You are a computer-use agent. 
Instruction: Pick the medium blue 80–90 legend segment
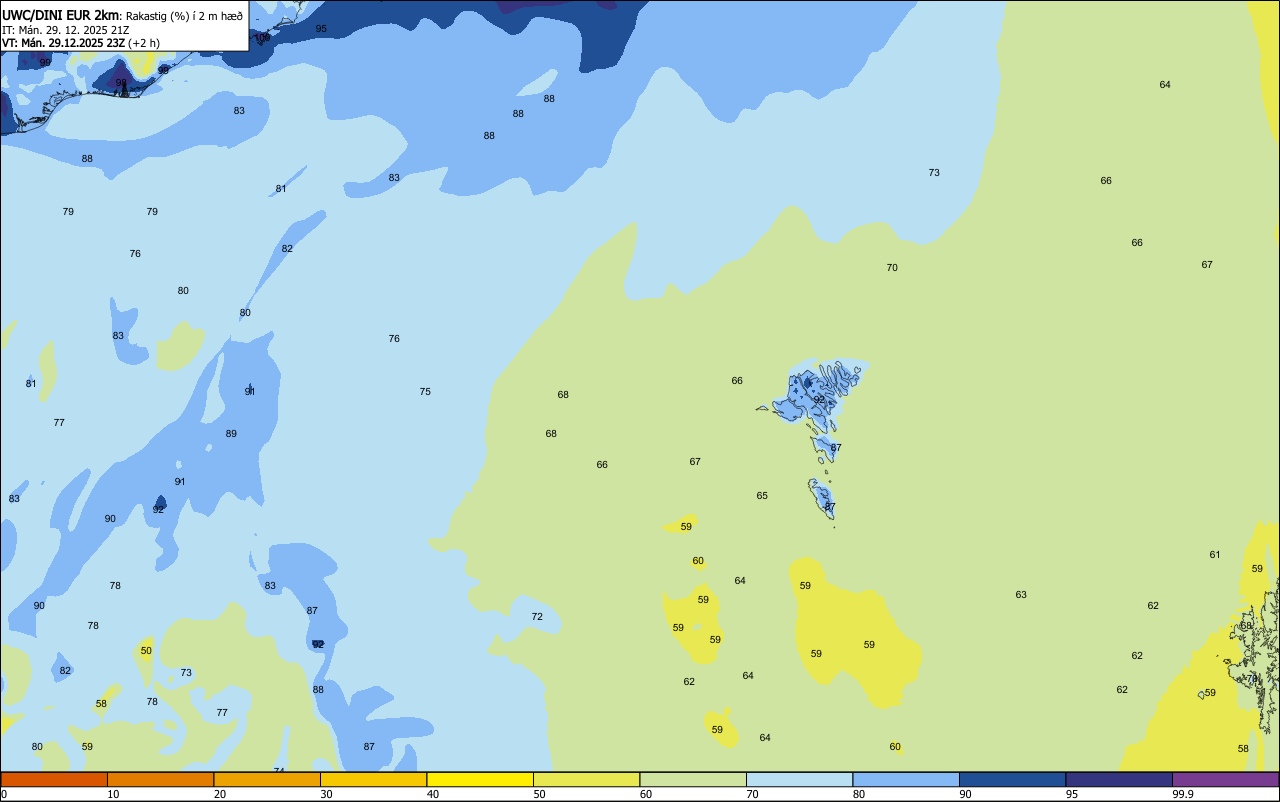(906, 779)
